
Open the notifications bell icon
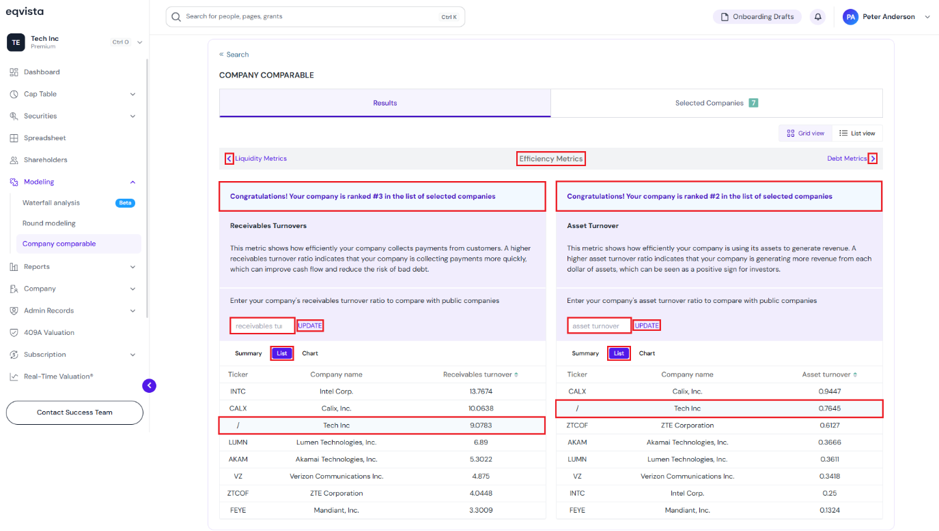(x=817, y=17)
